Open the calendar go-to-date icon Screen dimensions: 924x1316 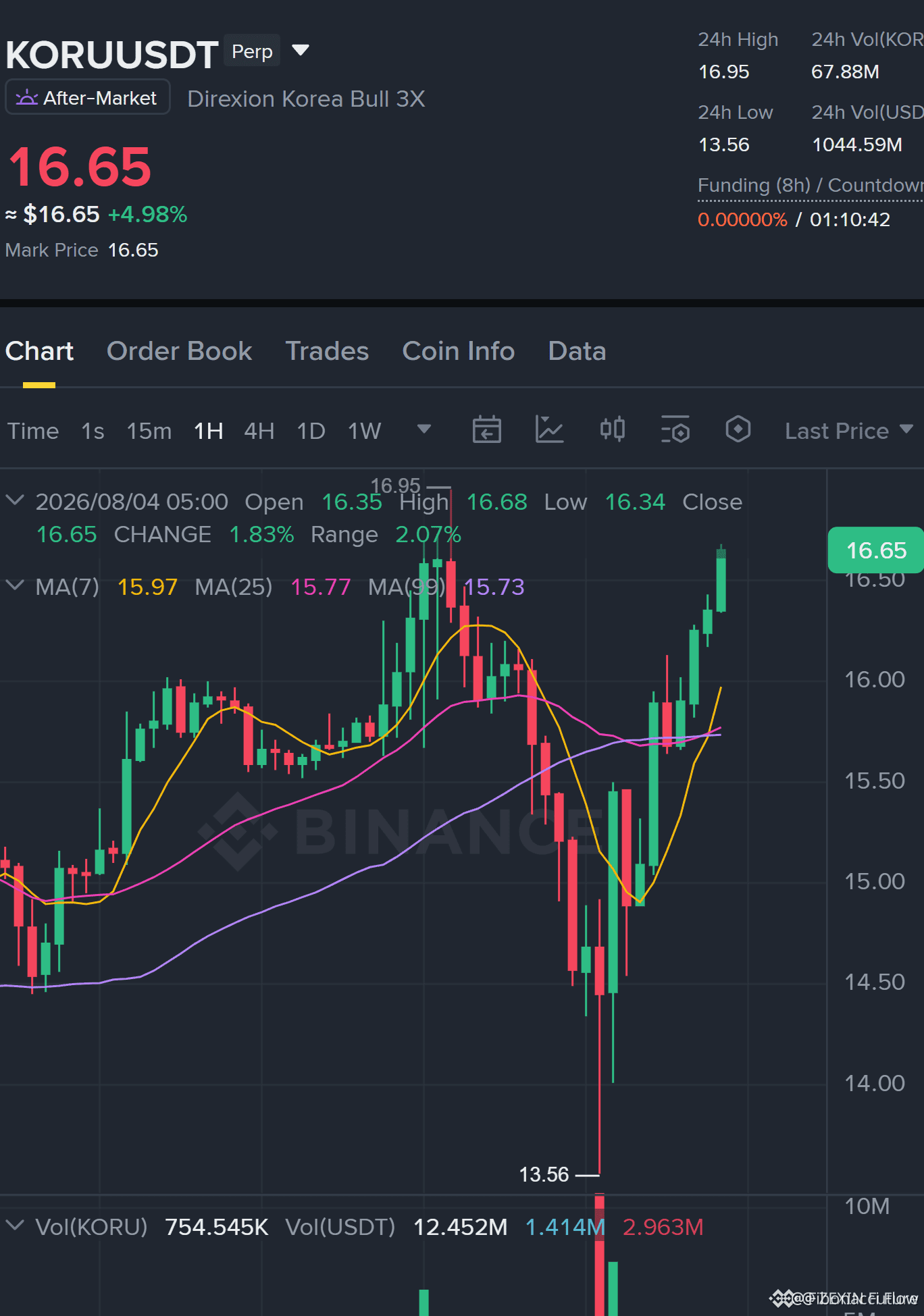click(x=486, y=429)
